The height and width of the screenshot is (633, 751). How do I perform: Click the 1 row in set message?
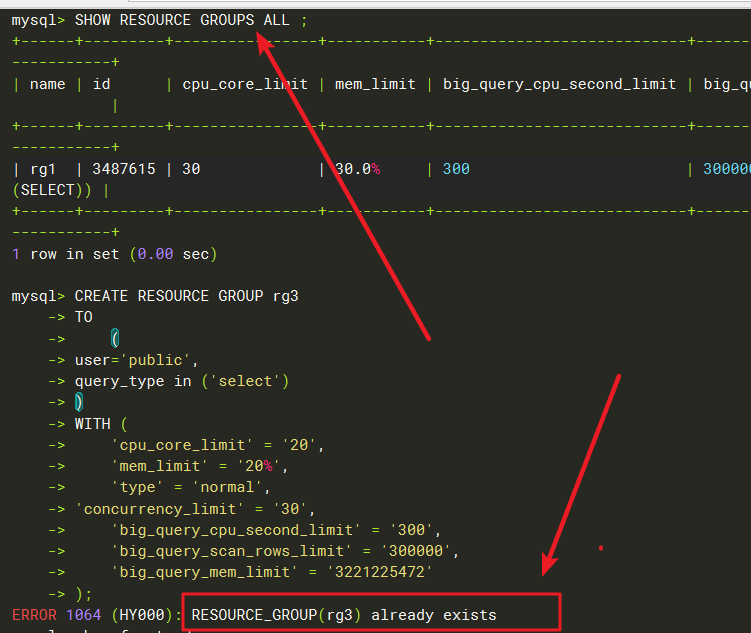[114, 254]
